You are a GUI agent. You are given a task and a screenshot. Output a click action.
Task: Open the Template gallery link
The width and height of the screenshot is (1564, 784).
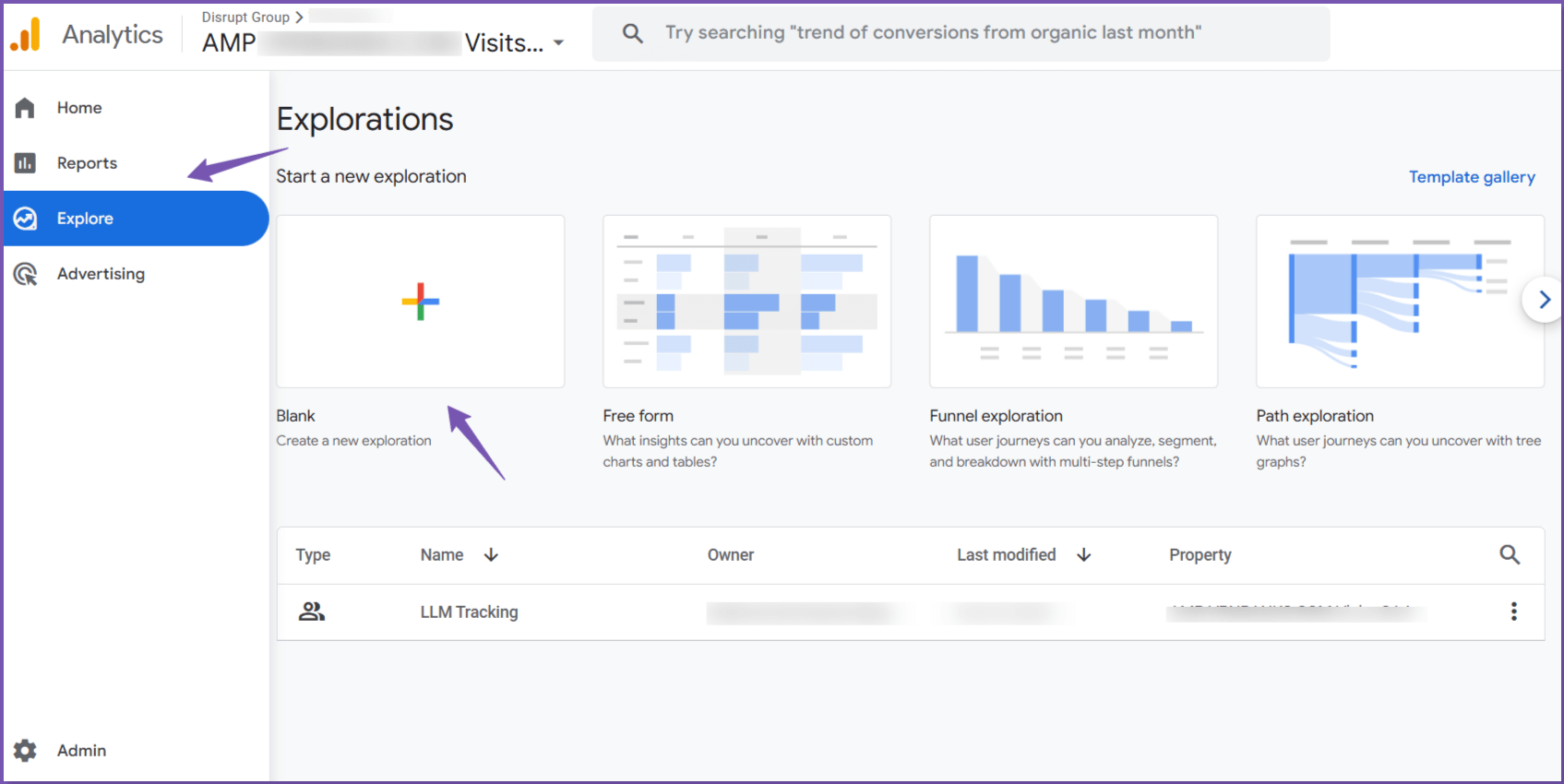tap(1471, 177)
